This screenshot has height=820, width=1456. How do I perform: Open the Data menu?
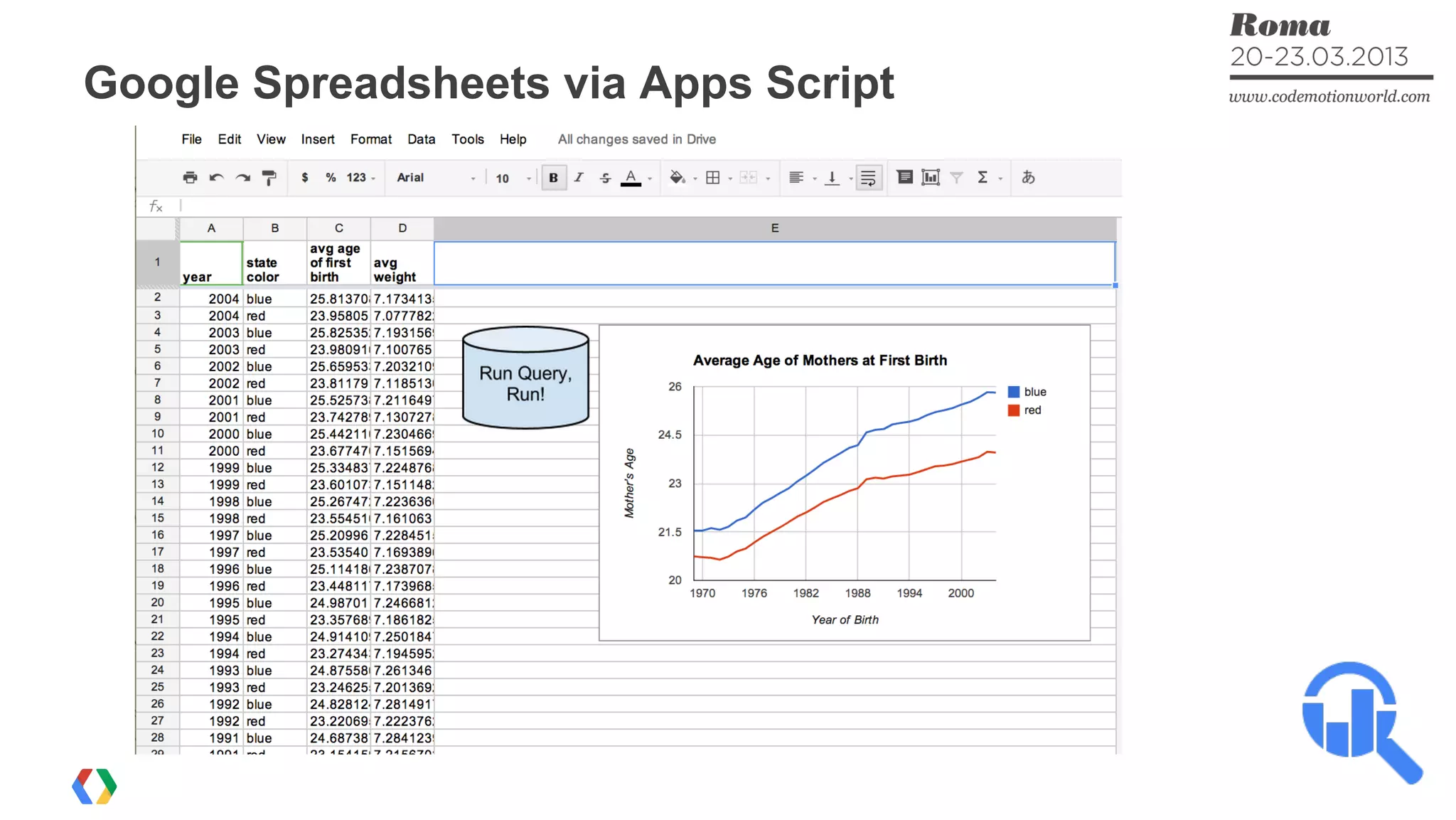click(x=421, y=139)
